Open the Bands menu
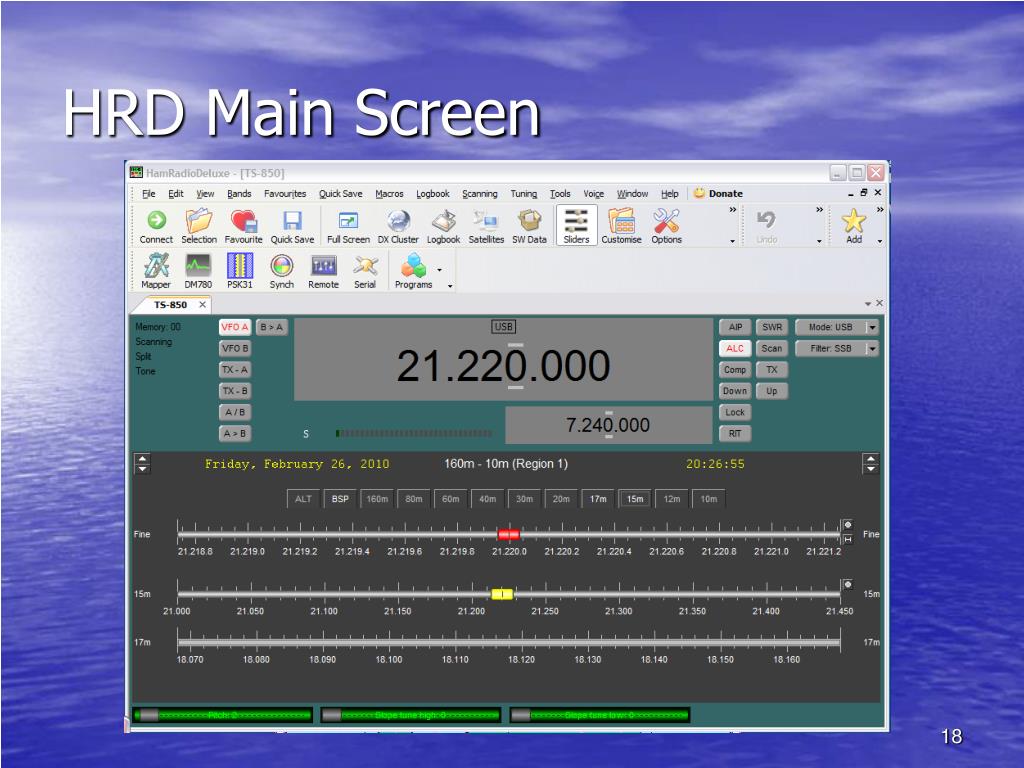Viewport: 1024px width, 768px height. pyautogui.click(x=239, y=194)
